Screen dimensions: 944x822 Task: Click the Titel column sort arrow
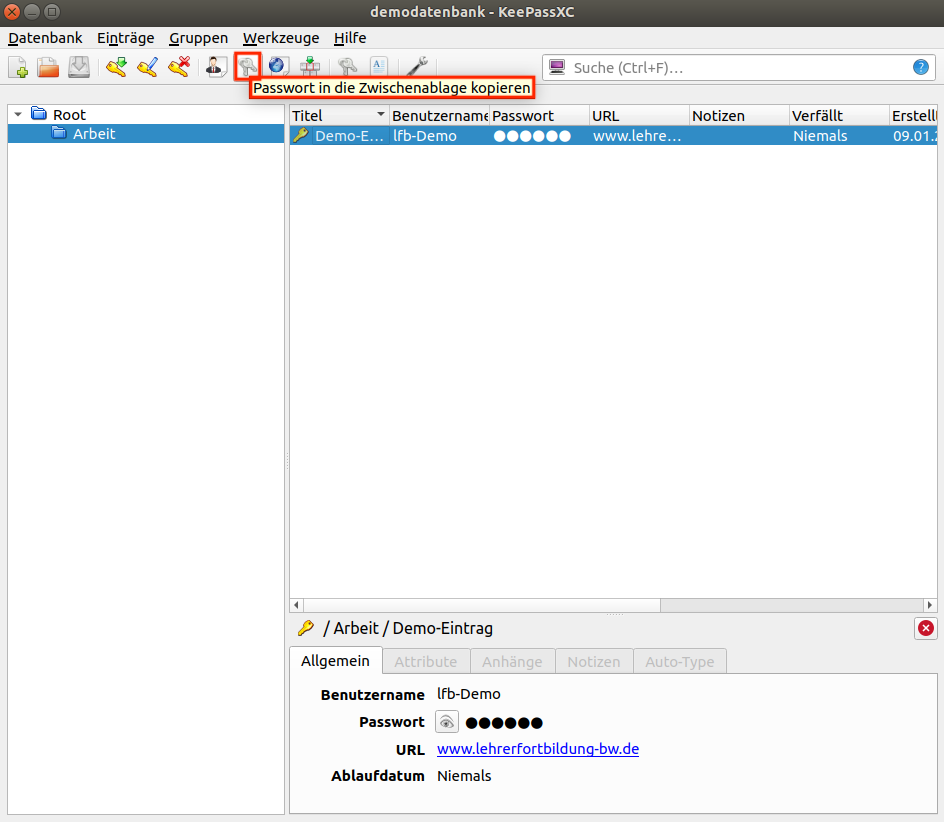click(380, 116)
